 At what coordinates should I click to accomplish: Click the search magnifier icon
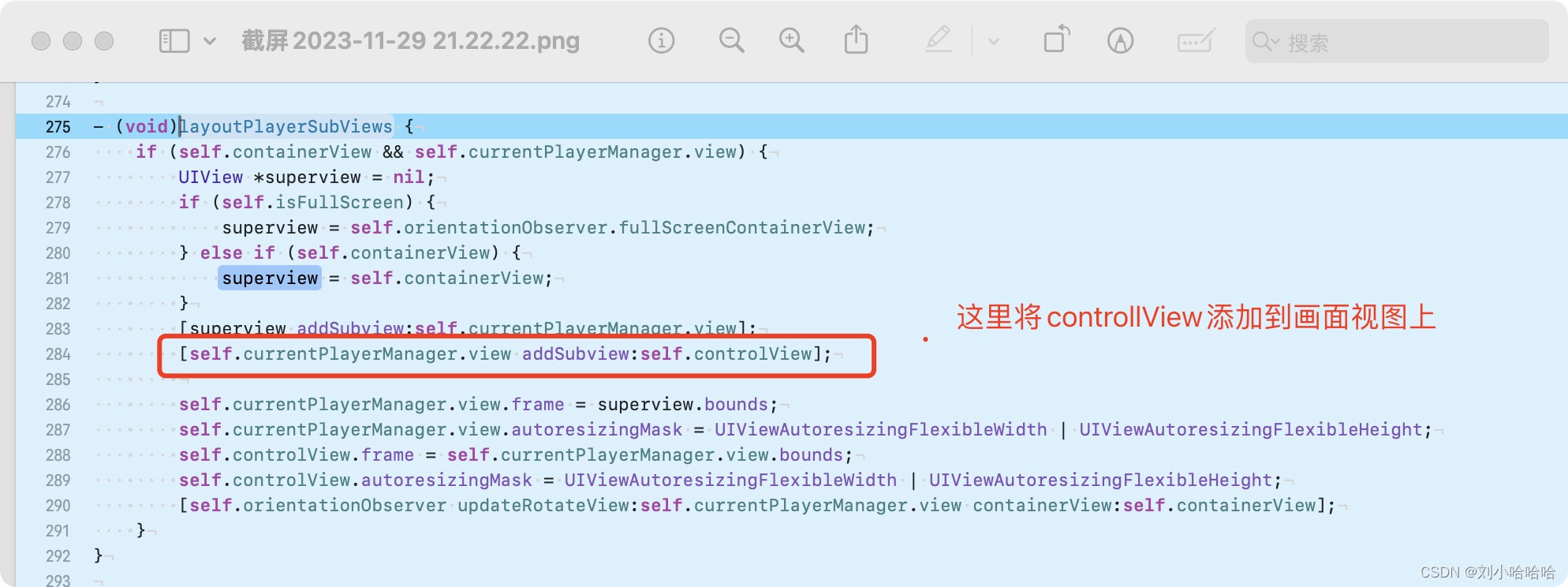point(1263,42)
